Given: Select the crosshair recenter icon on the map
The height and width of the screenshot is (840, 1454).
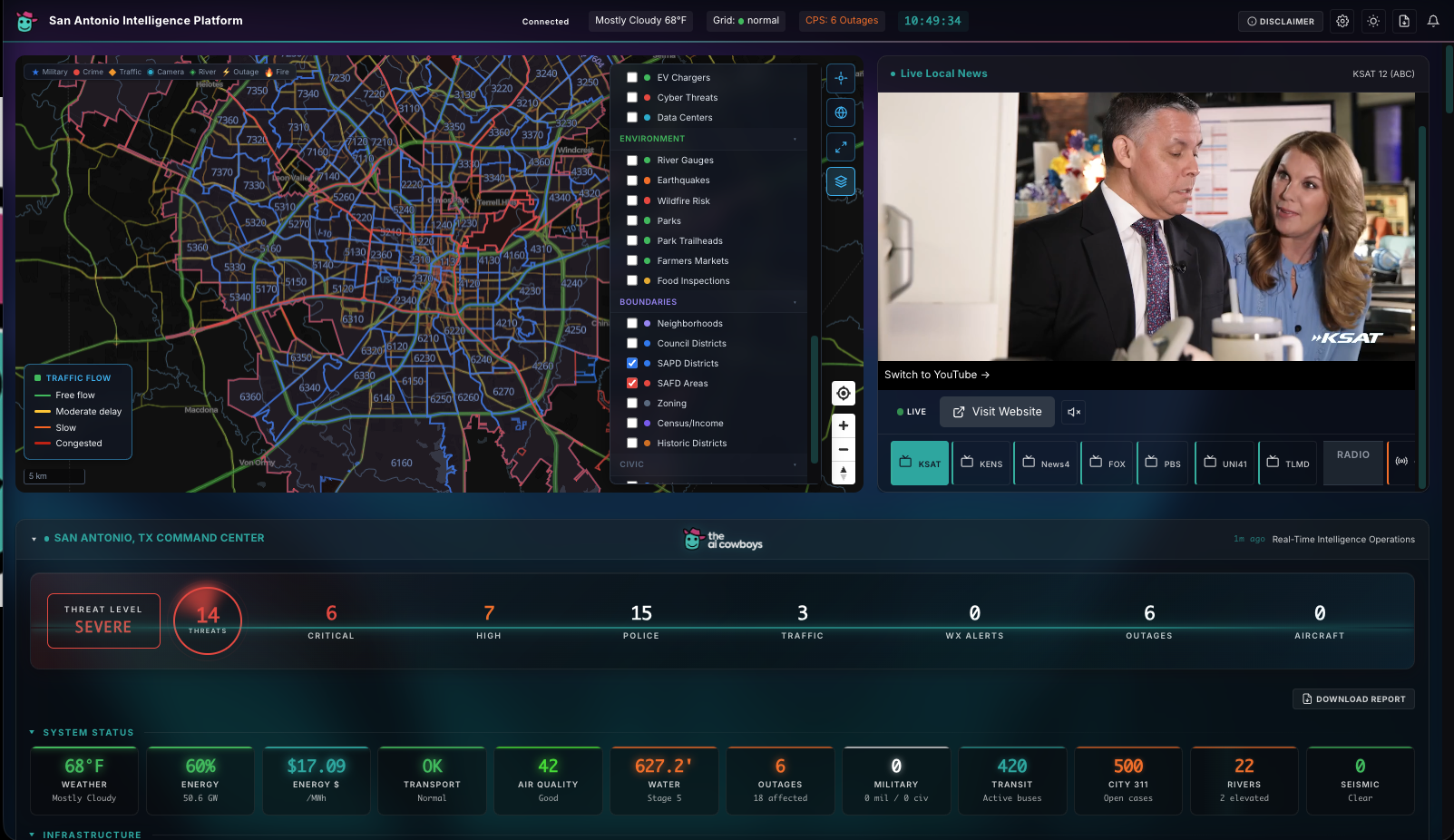Looking at the screenshot, I should click(x=841, y=78).
